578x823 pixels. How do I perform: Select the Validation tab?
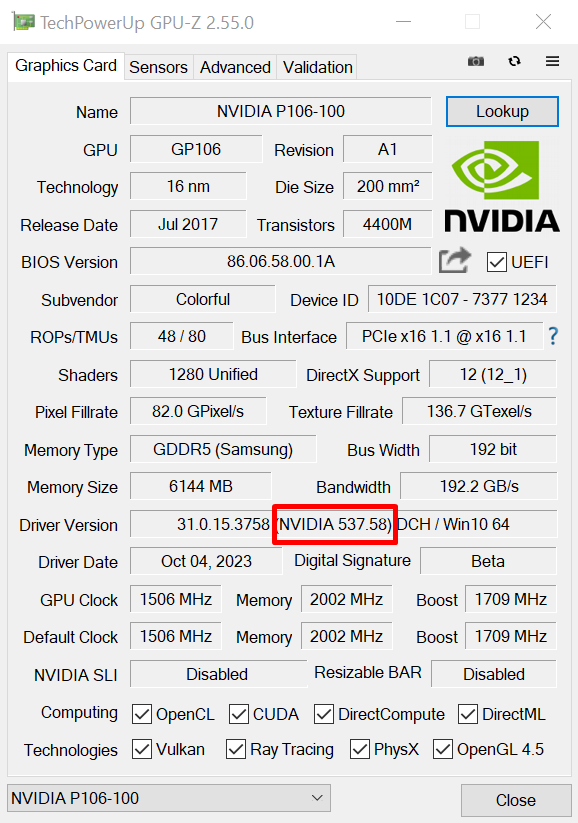[x=317, y=67]
